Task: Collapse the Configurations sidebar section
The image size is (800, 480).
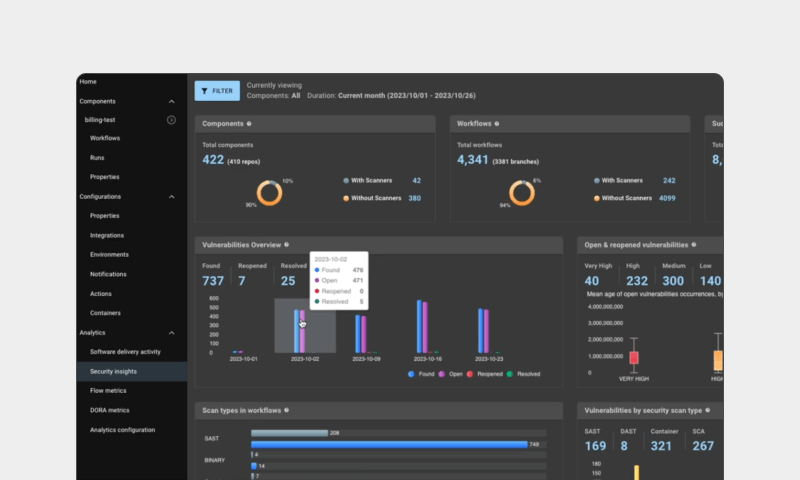Action: (171, 197)
